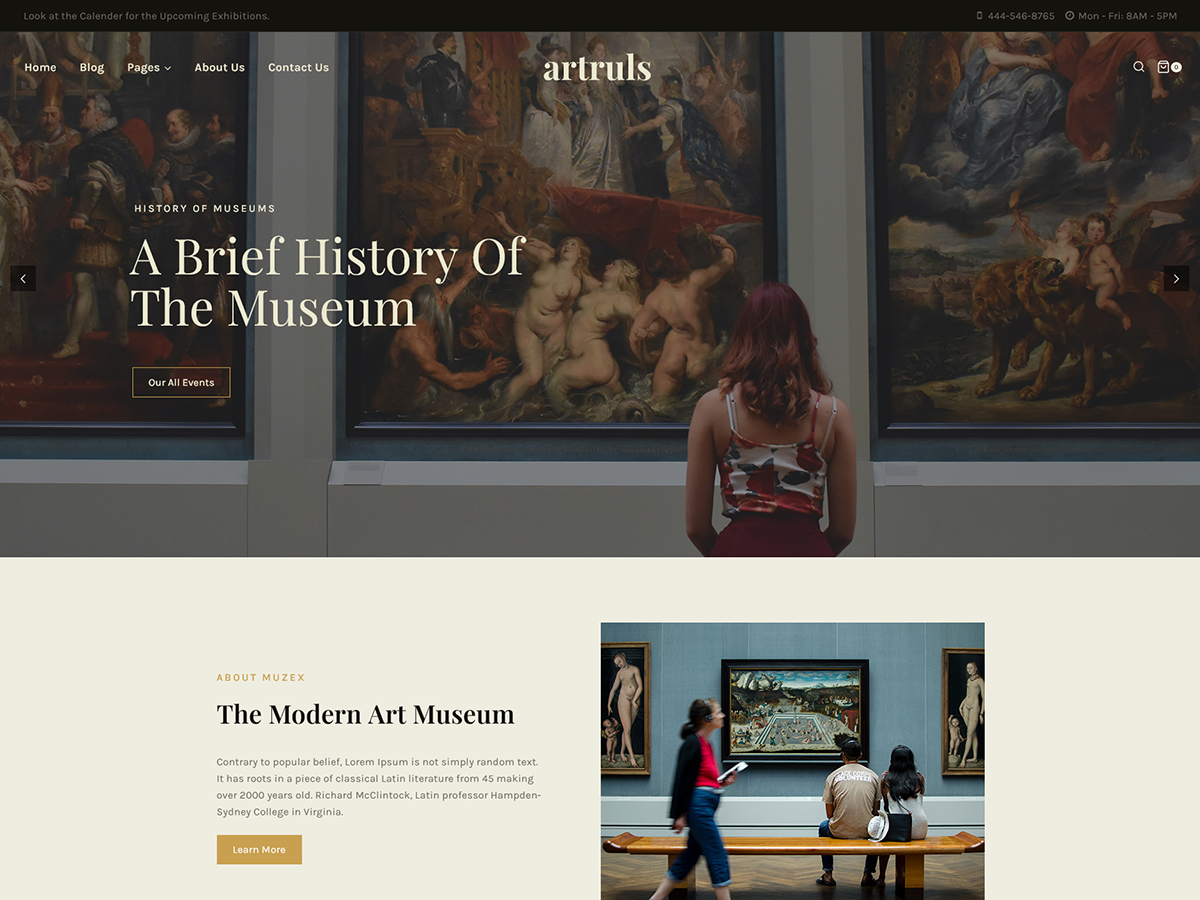Open the Blog menu item

(92, 68)
